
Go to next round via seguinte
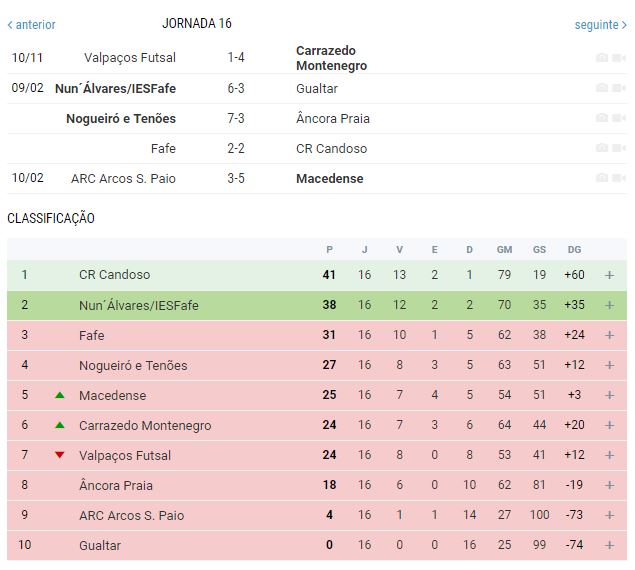600,24
